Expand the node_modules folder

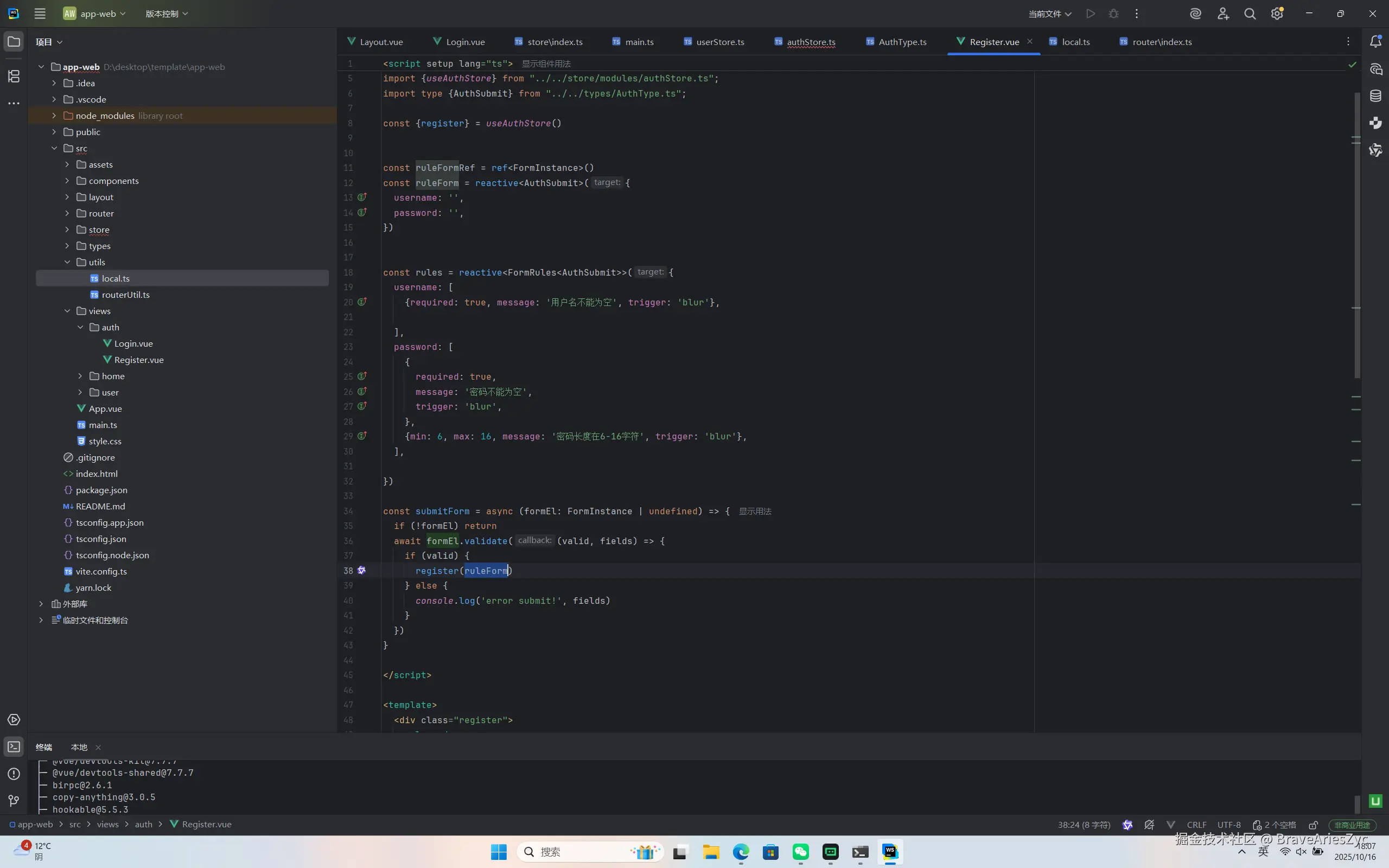54,116
